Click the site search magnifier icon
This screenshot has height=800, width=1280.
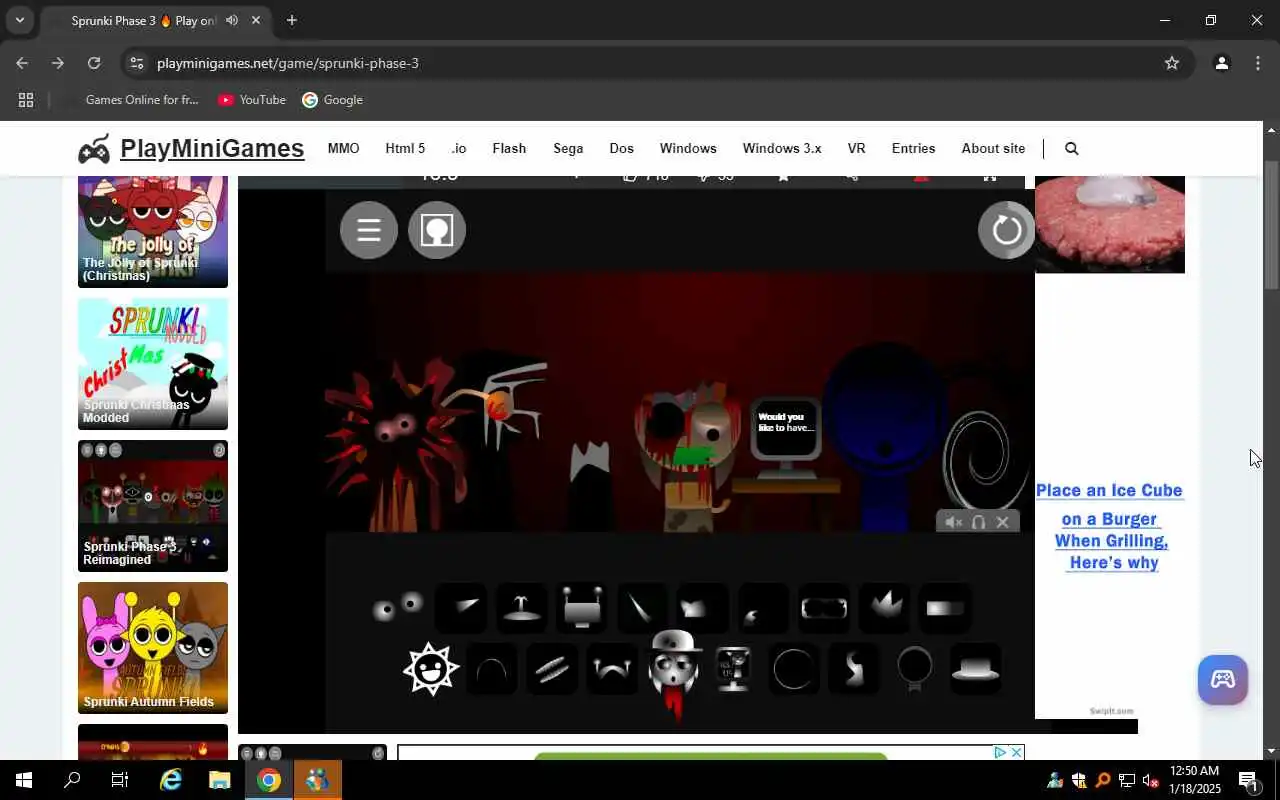[1071, 148]
